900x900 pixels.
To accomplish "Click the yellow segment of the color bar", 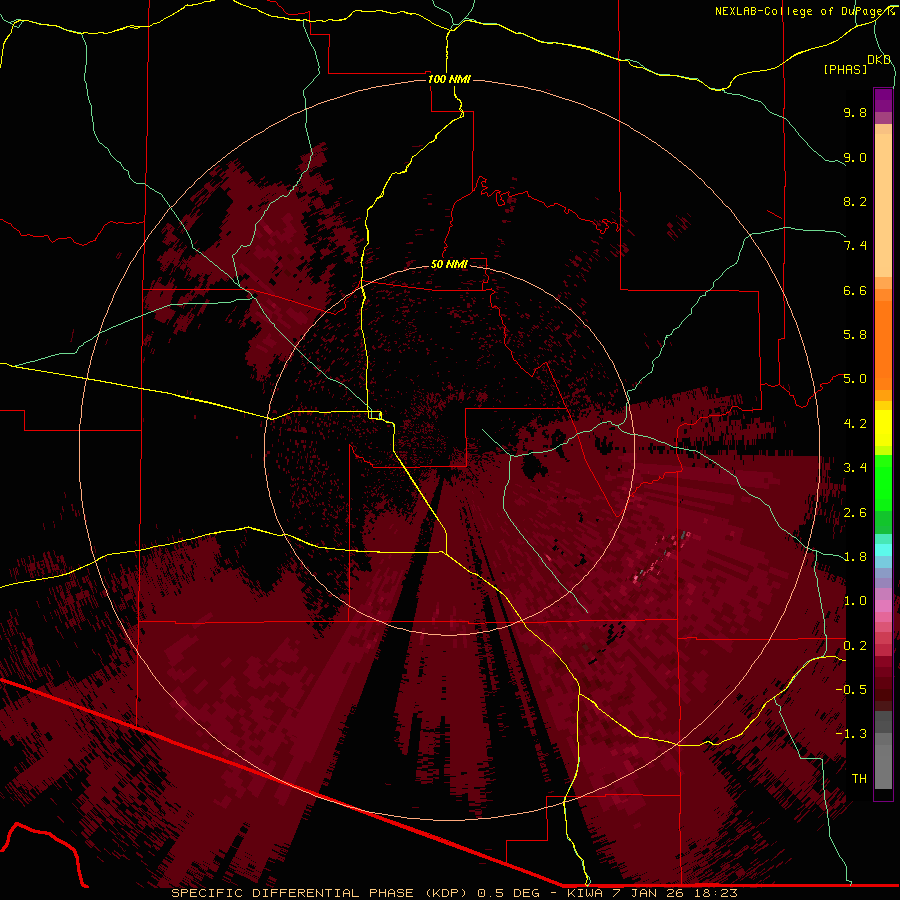I will coord(883,428).
